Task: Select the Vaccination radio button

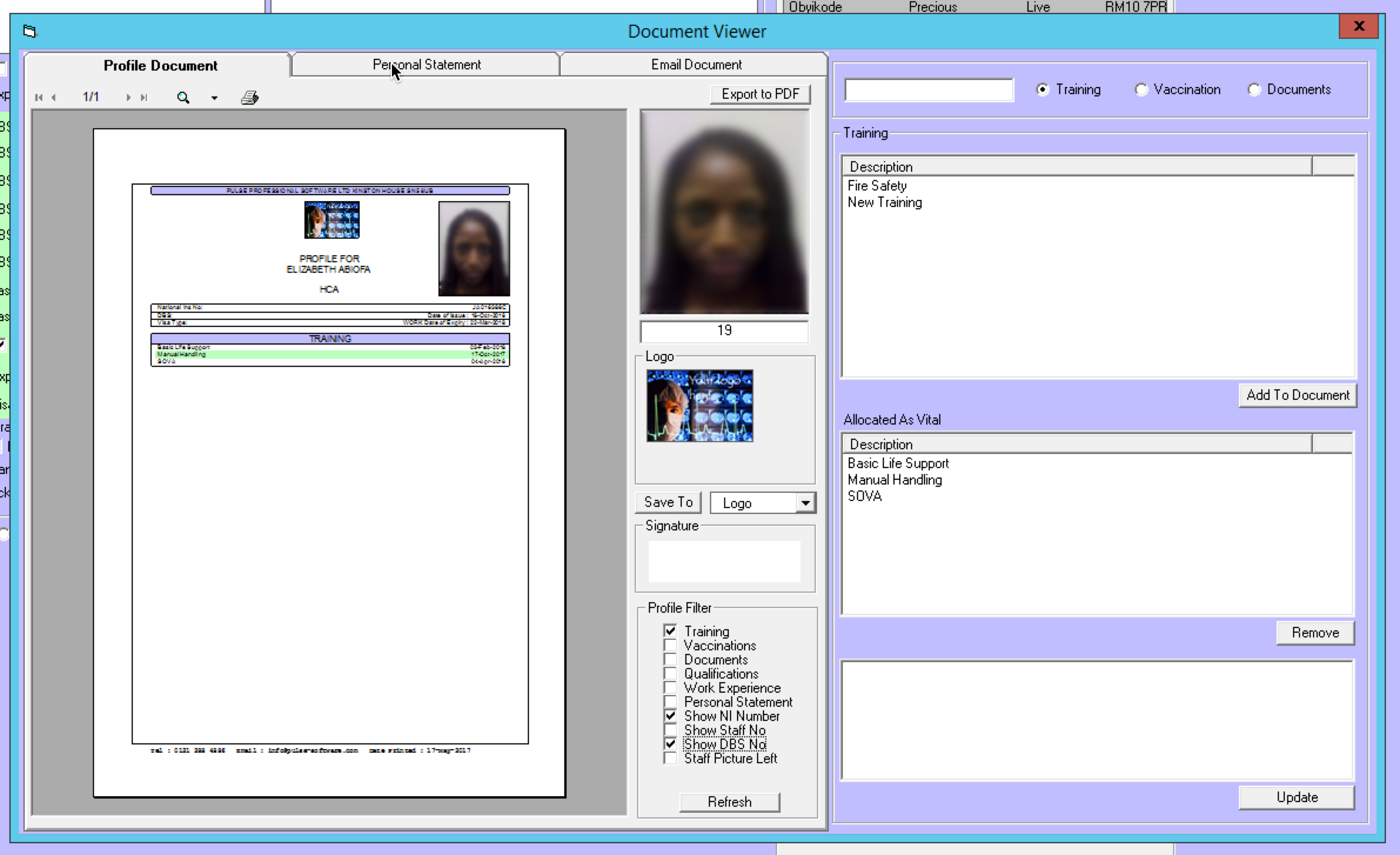Action: pyautogui.click(x=1141, y=90)
